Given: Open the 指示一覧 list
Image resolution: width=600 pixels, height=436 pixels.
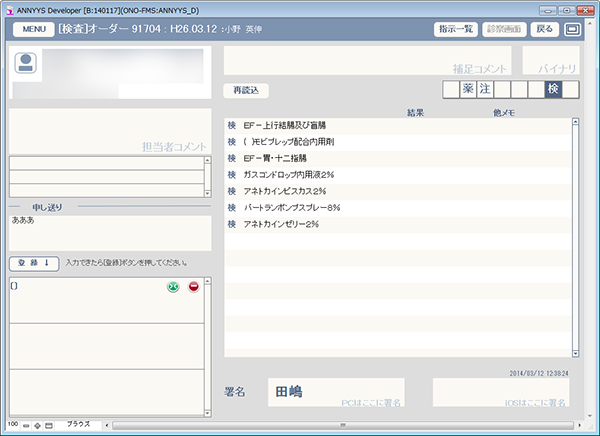Looking at the screenshot, I should click(x=455, y=30).
